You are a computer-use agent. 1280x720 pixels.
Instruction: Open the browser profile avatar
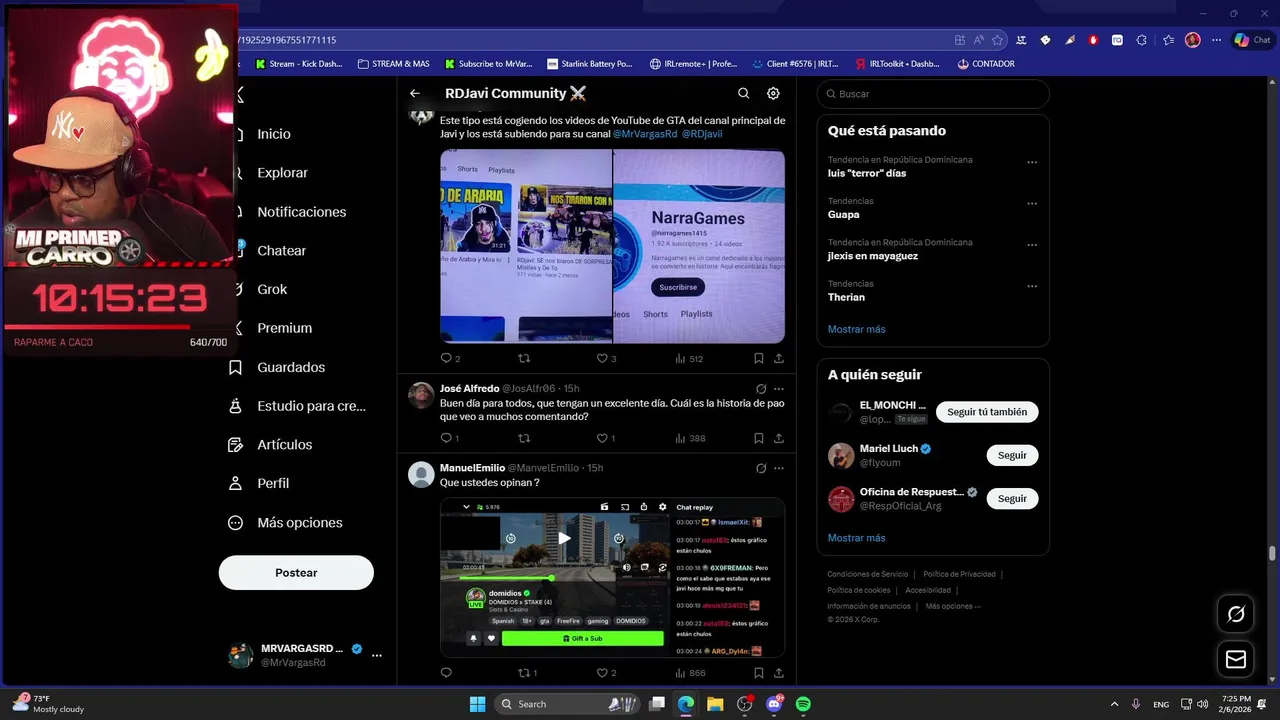coord(1192,40)
